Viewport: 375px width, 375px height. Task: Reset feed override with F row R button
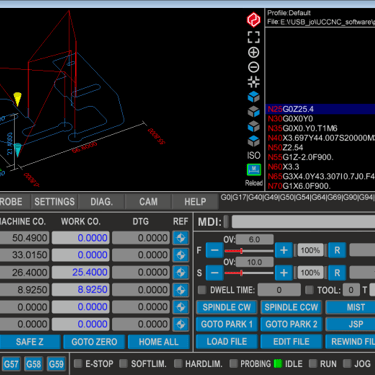[x=337, y=250]
